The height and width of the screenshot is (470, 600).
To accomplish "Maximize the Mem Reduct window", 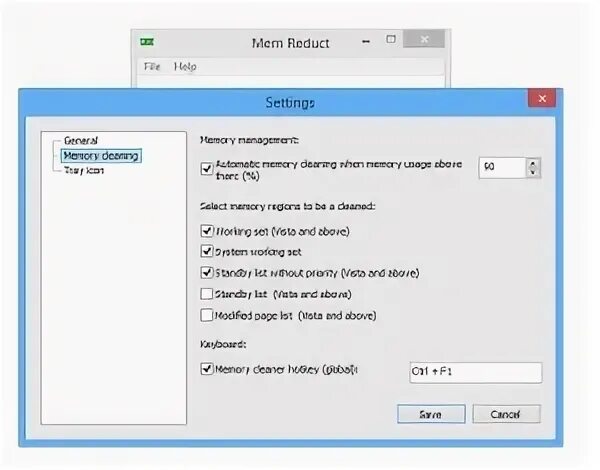I will (x=391, y=39).
